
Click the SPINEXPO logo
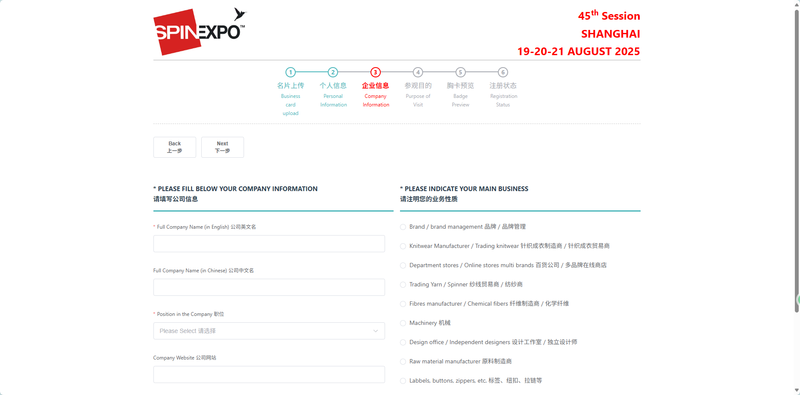click(199, 32)
